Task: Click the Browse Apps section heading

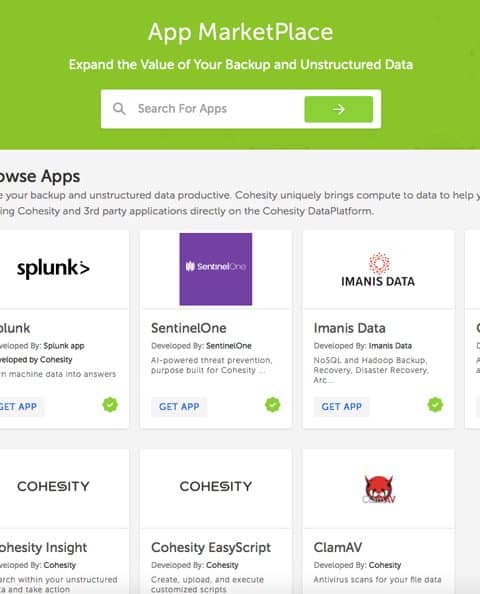Action: pyautogui.click(x=40, y=177)
